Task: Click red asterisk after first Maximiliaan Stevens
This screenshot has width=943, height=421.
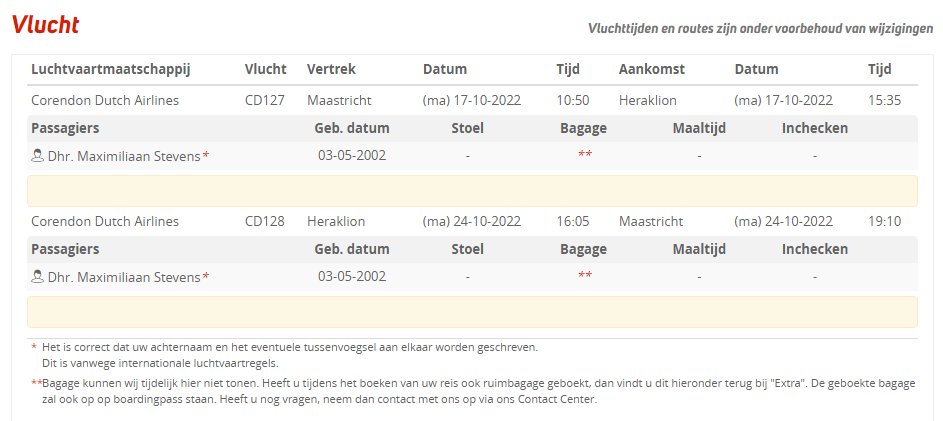Action: (x=206, y=156)
